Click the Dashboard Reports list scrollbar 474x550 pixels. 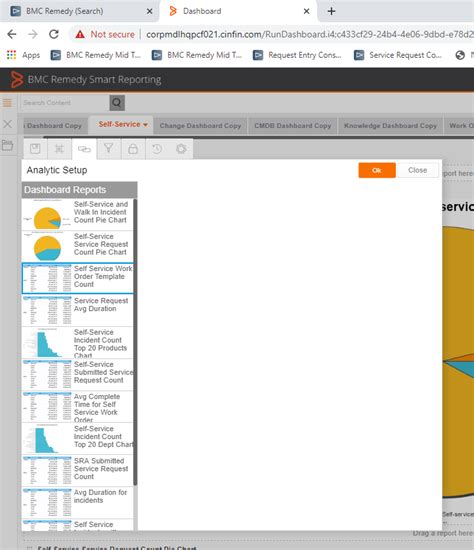pyautogui.click(x=135, y=342)
